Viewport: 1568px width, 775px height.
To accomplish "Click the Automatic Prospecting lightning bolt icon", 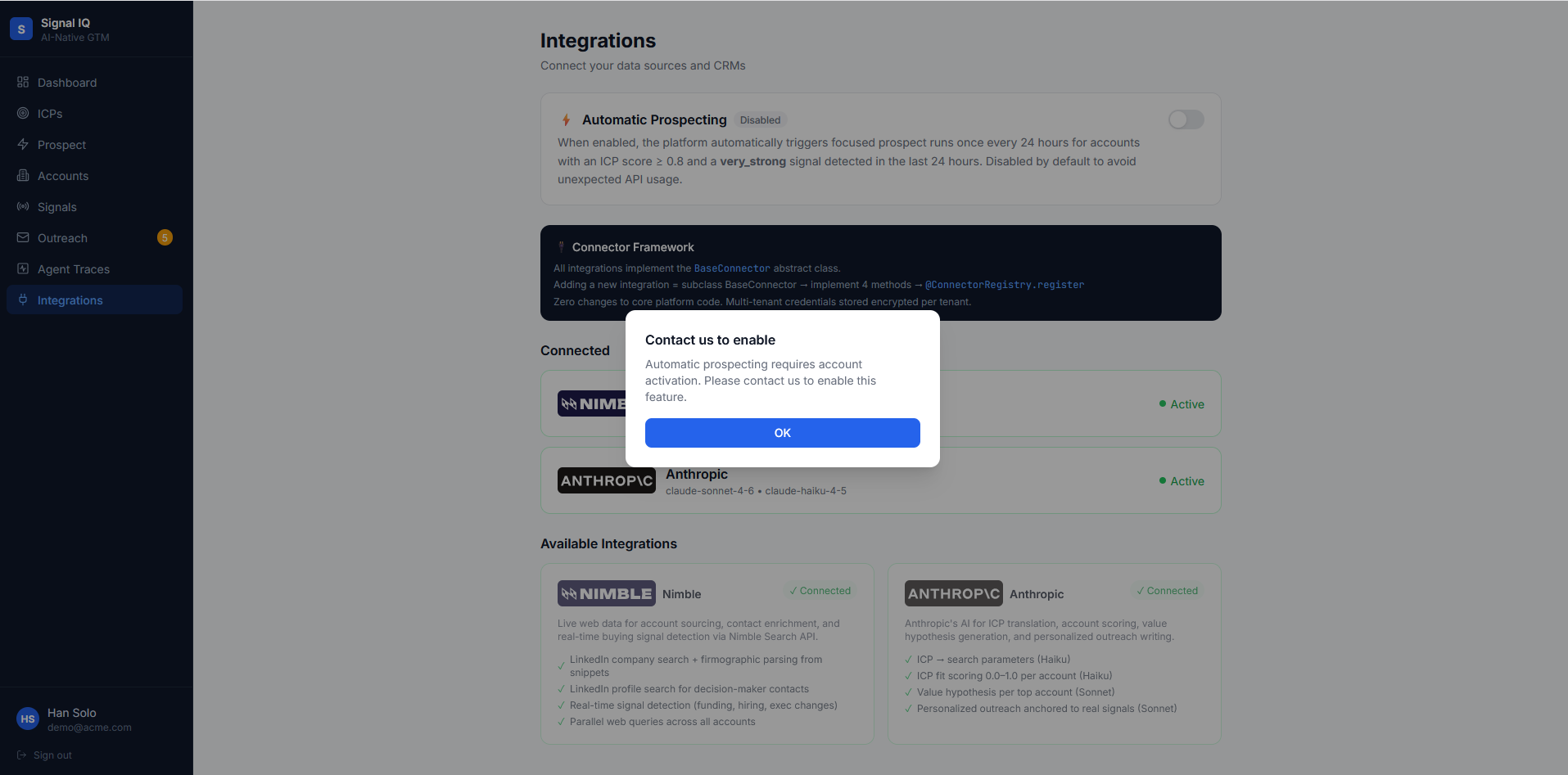I will 566,119.
